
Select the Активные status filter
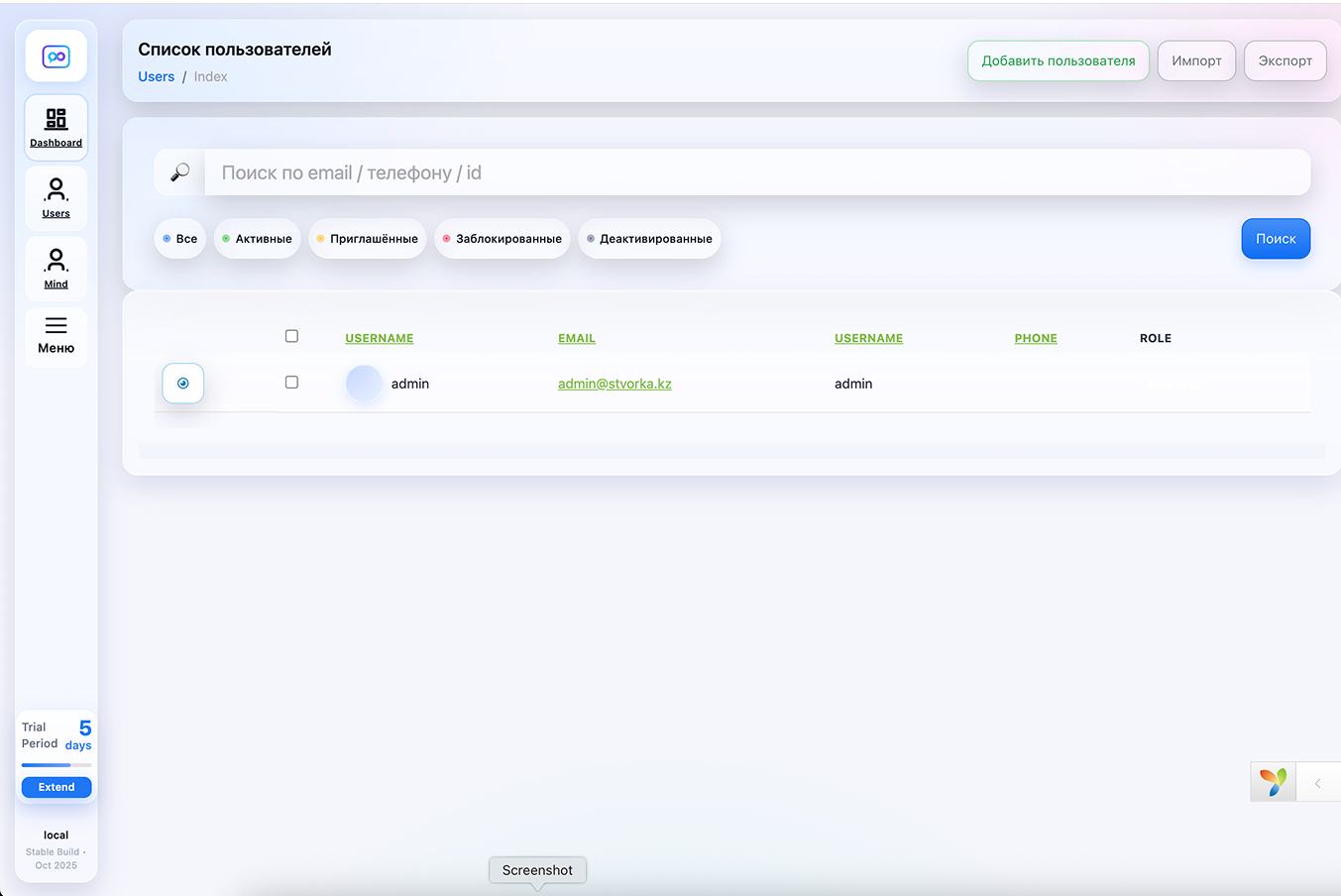click(257, 239)
